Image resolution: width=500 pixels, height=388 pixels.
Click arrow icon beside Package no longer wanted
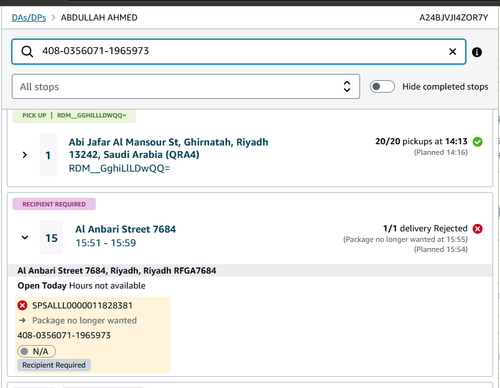click(22, 320)
